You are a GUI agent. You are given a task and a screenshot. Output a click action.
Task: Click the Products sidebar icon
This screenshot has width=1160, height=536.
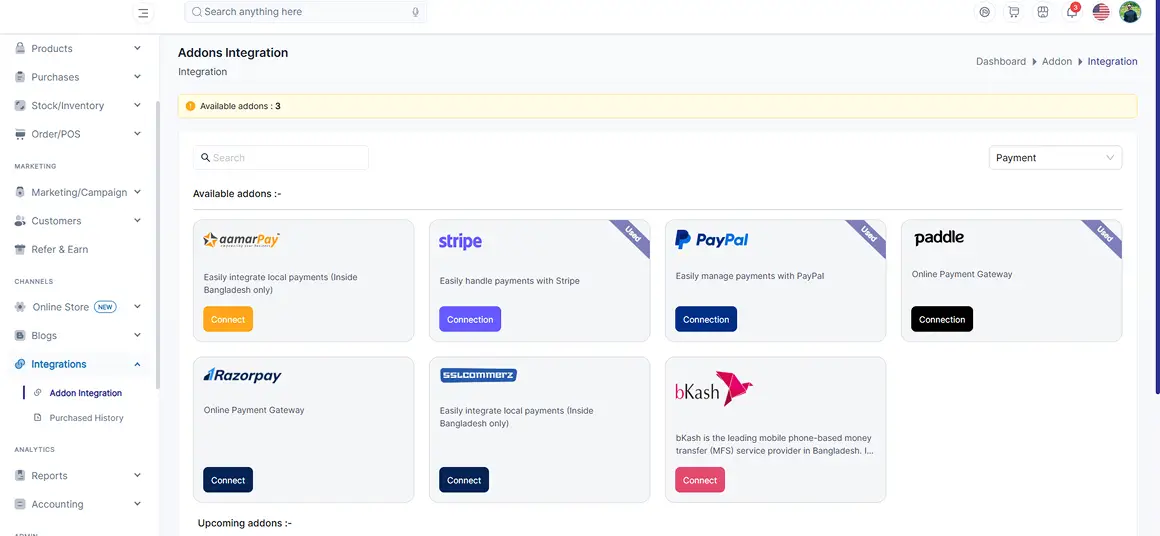coord(20,48)
